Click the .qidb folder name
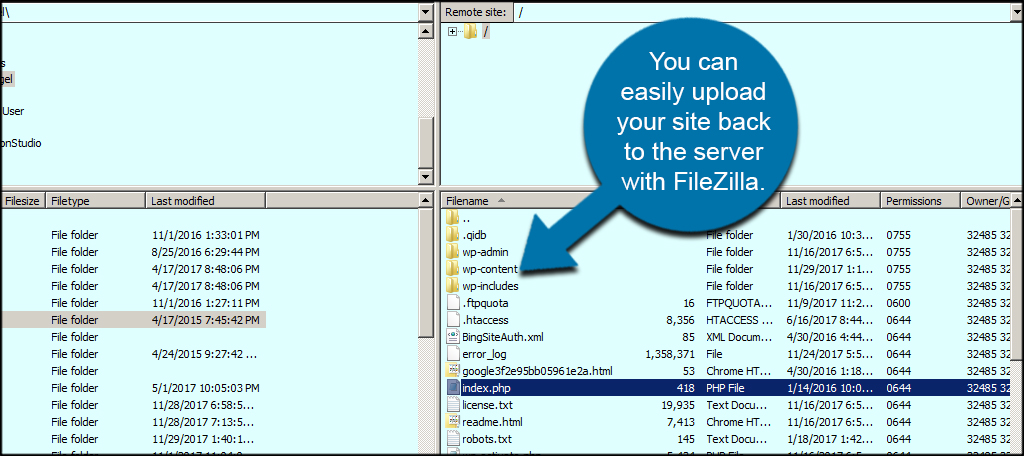 tap(475, 235)
